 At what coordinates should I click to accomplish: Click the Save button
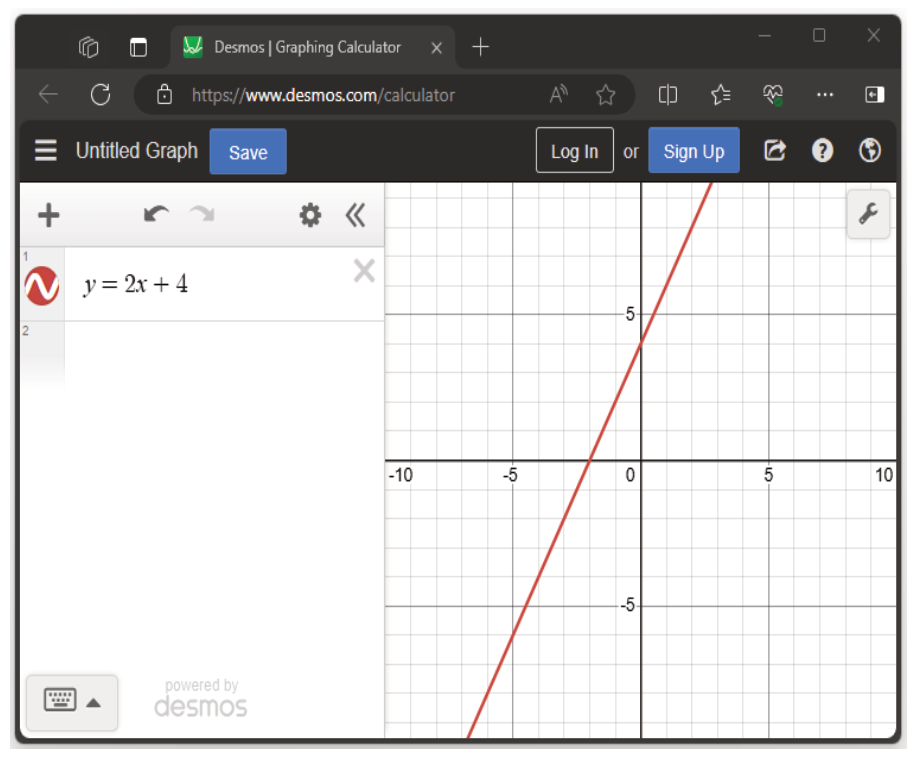click(248, 152)
